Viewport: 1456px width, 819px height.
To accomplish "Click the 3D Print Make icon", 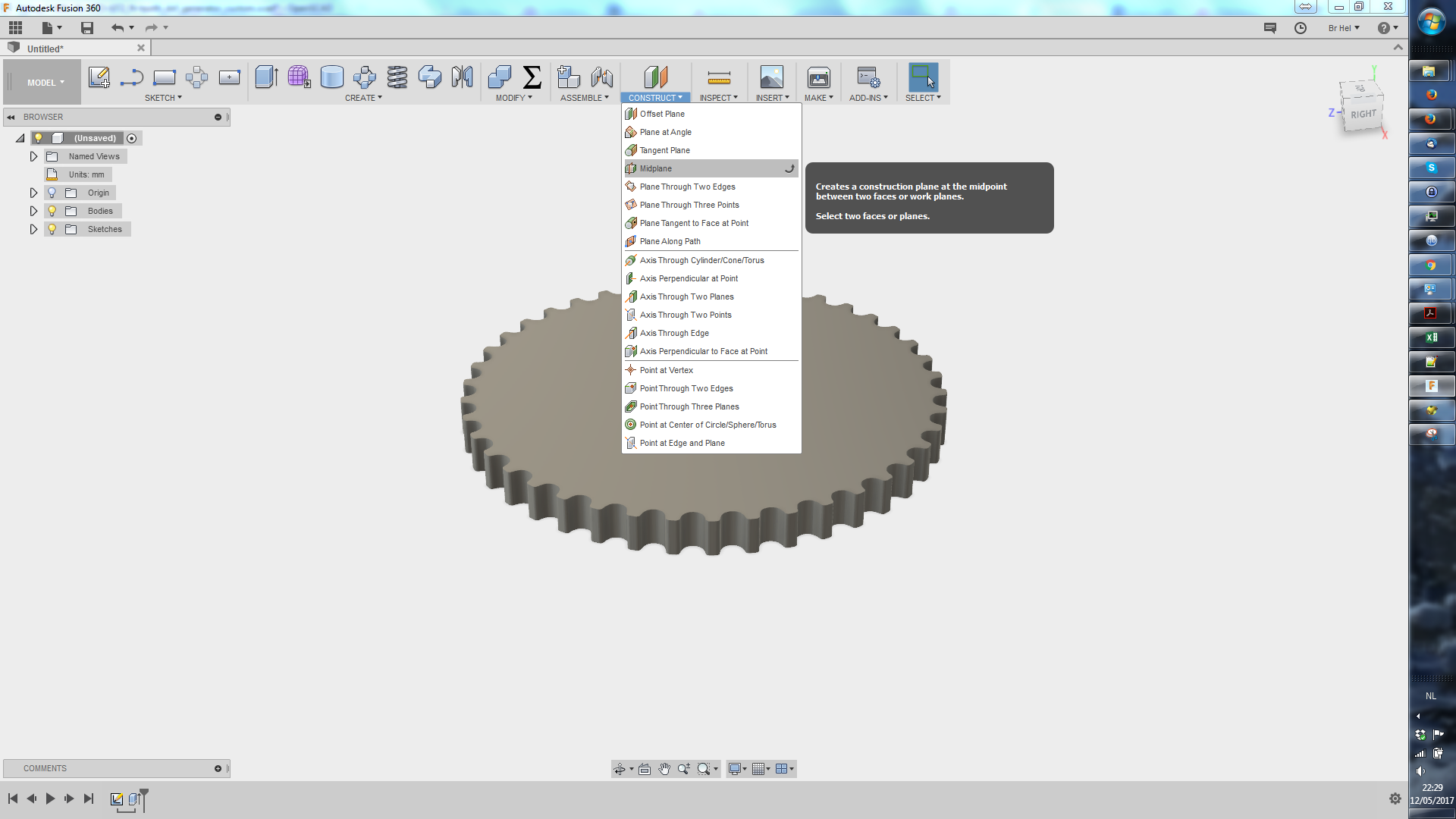I will click(818, 77).
